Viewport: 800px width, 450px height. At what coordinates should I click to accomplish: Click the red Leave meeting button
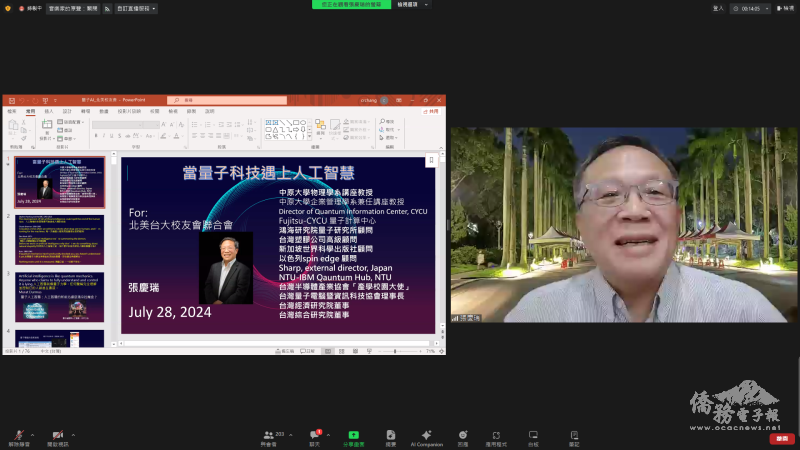(x=782, y=438)
